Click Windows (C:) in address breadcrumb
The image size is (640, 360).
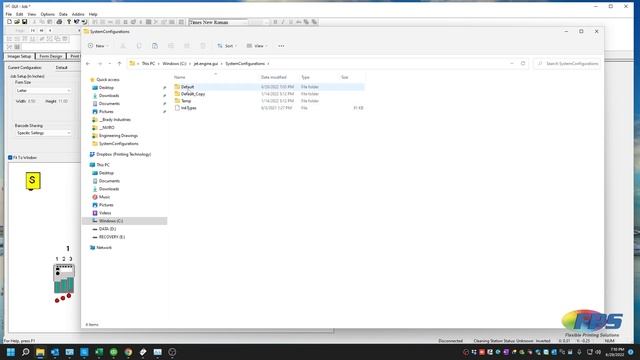[174, 64]
